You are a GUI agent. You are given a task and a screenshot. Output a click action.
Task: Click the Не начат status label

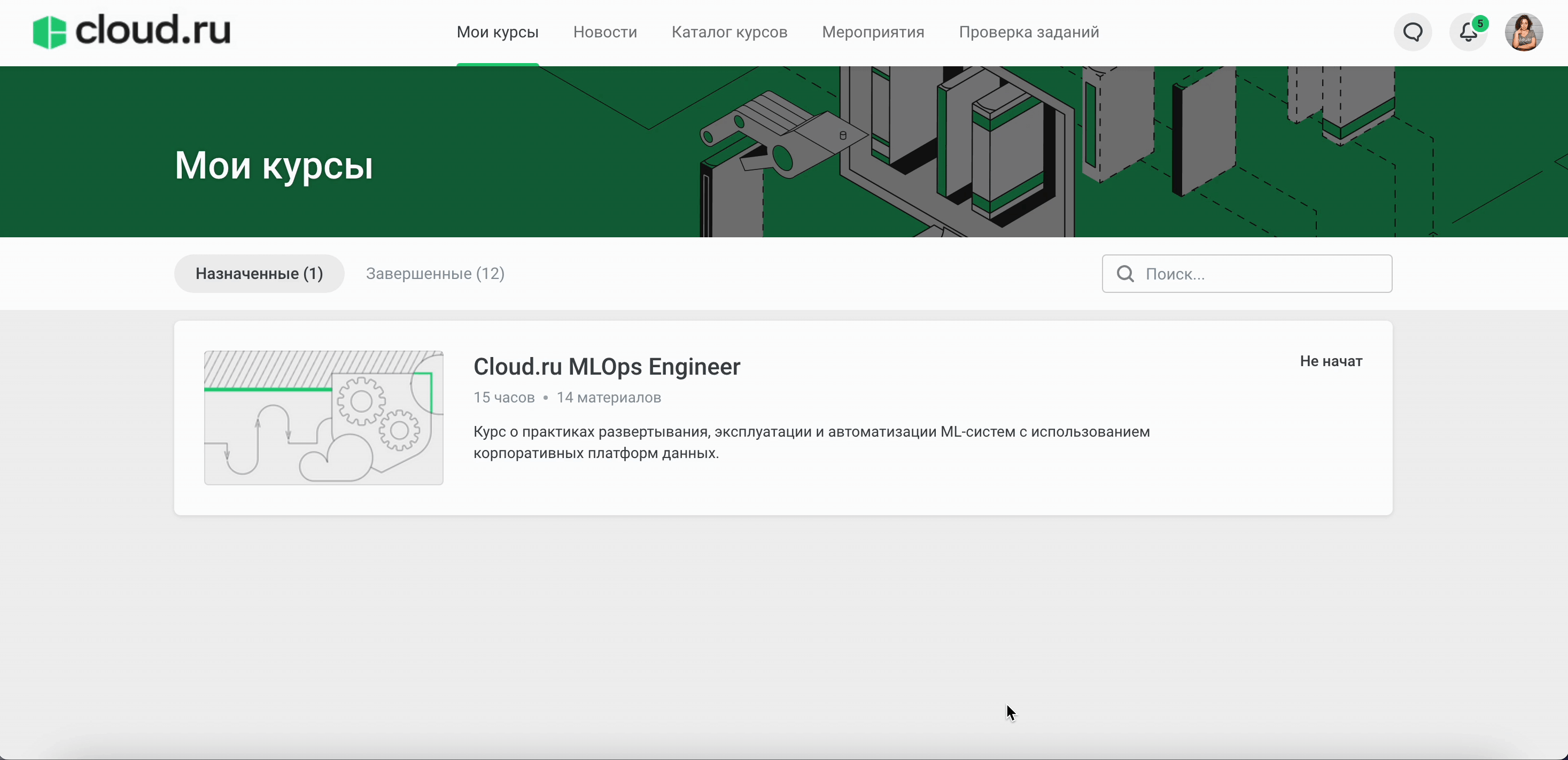1331,361
